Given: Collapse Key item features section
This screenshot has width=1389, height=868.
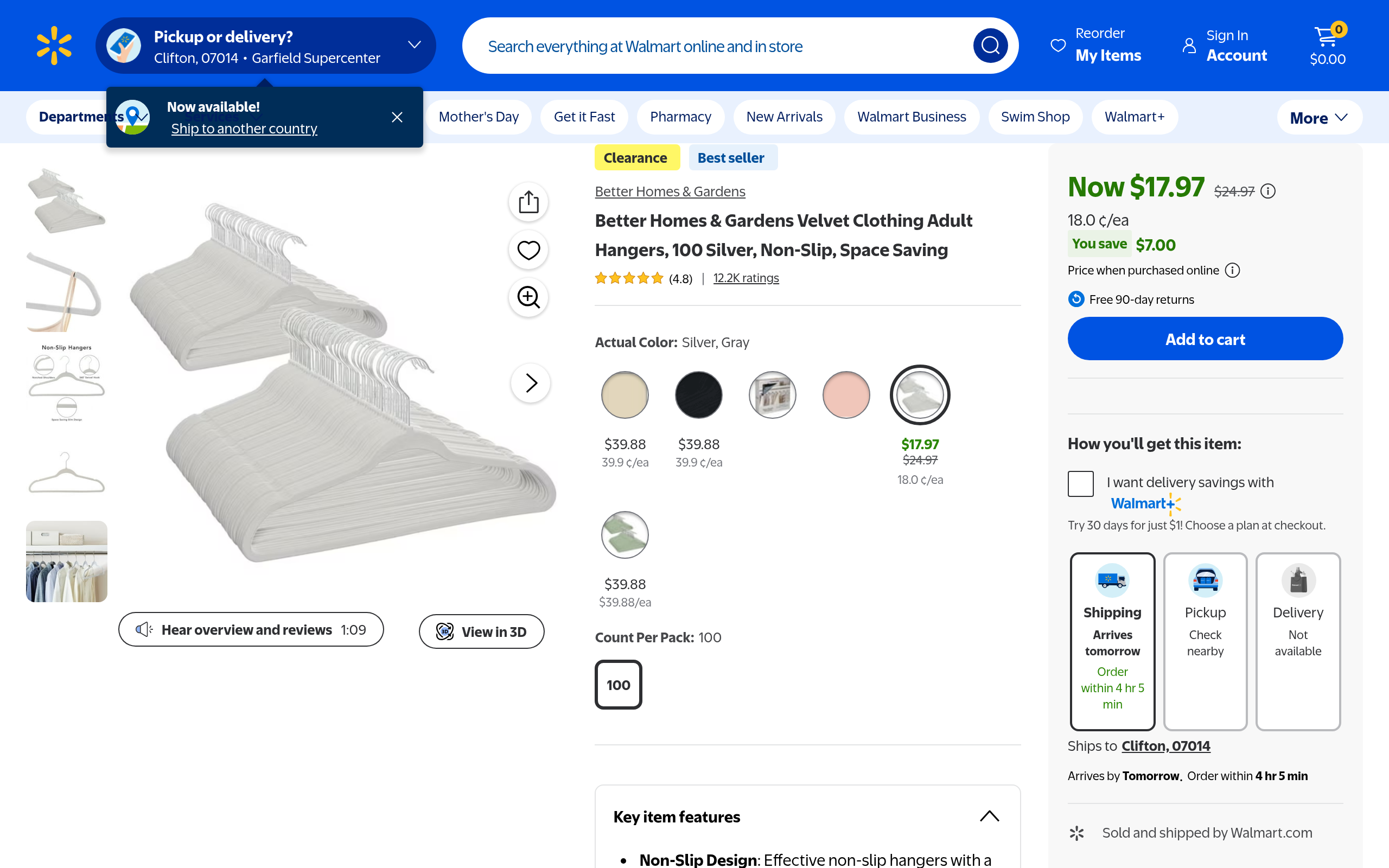Looking at the screenshot, I should 990,816.
